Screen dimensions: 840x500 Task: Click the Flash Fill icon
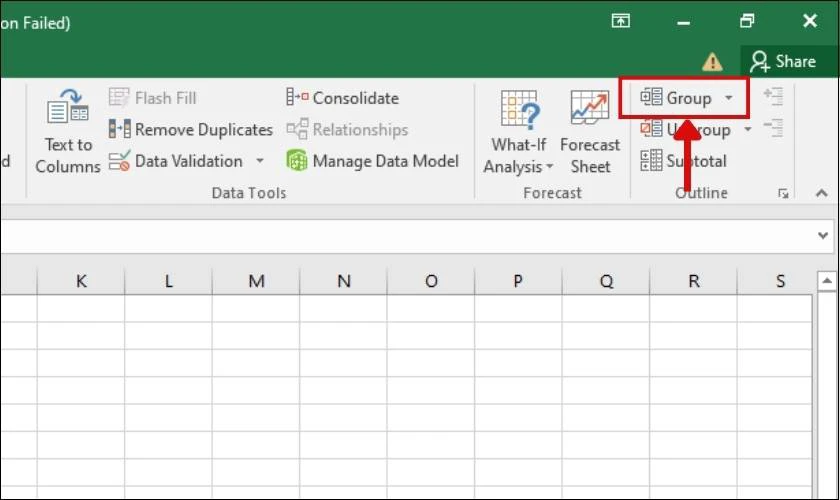(x=118, y=98)
